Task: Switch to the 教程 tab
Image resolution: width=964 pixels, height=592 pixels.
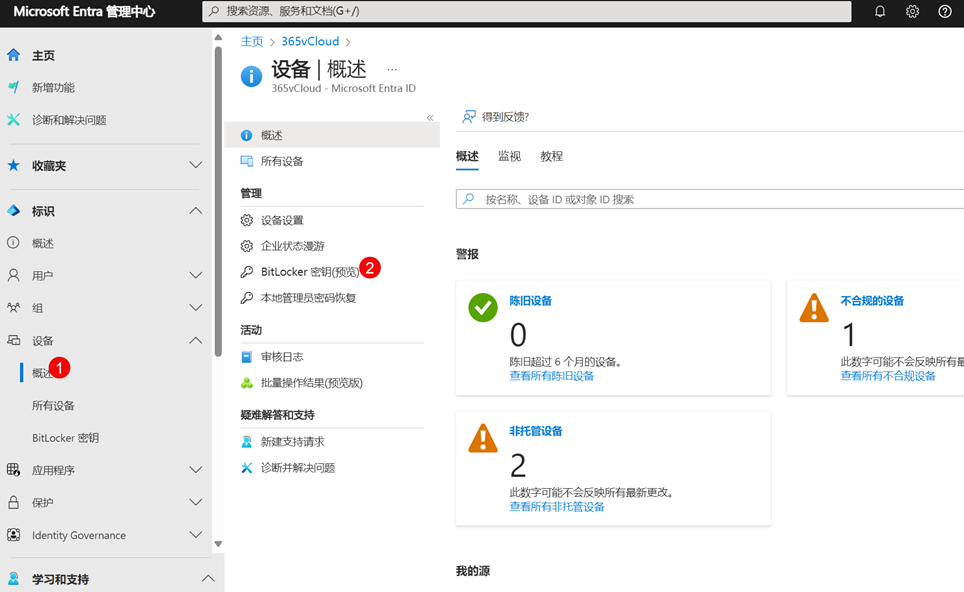Action: 551,156
